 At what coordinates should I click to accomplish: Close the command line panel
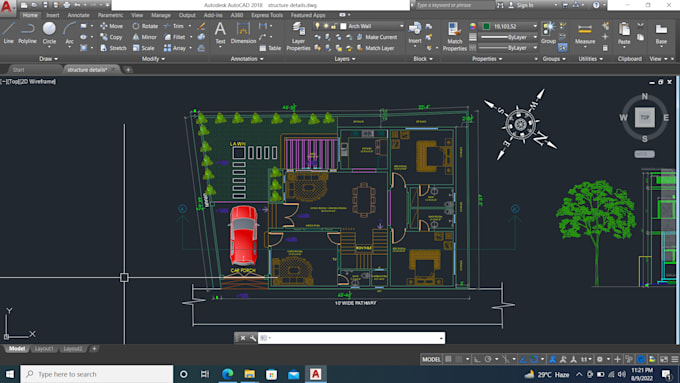click(243, 338)
